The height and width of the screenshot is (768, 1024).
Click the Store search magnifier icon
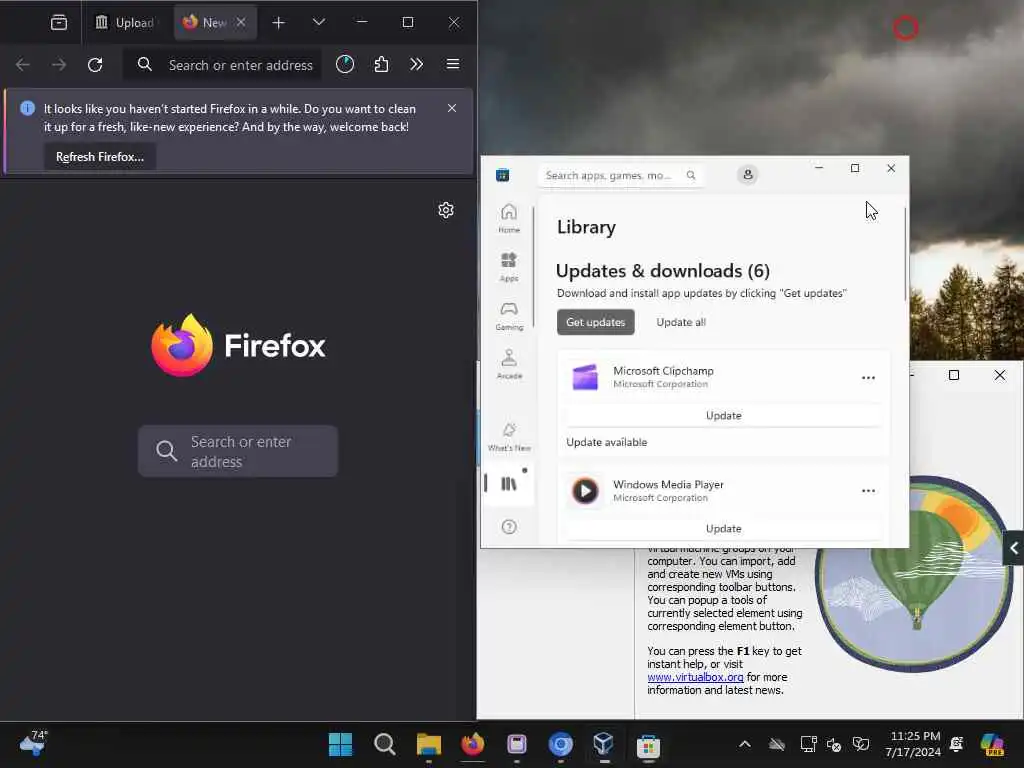pyautogui.click(x=691, y=175)
